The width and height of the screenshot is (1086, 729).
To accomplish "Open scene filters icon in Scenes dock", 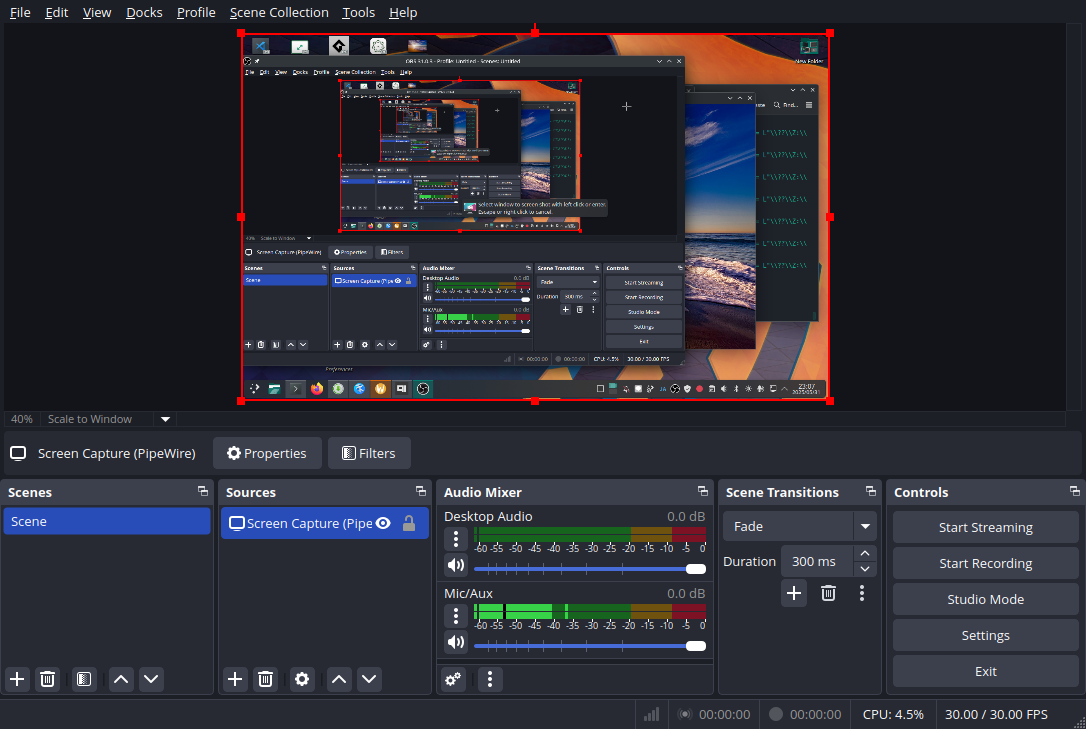I will coord(84,679).
